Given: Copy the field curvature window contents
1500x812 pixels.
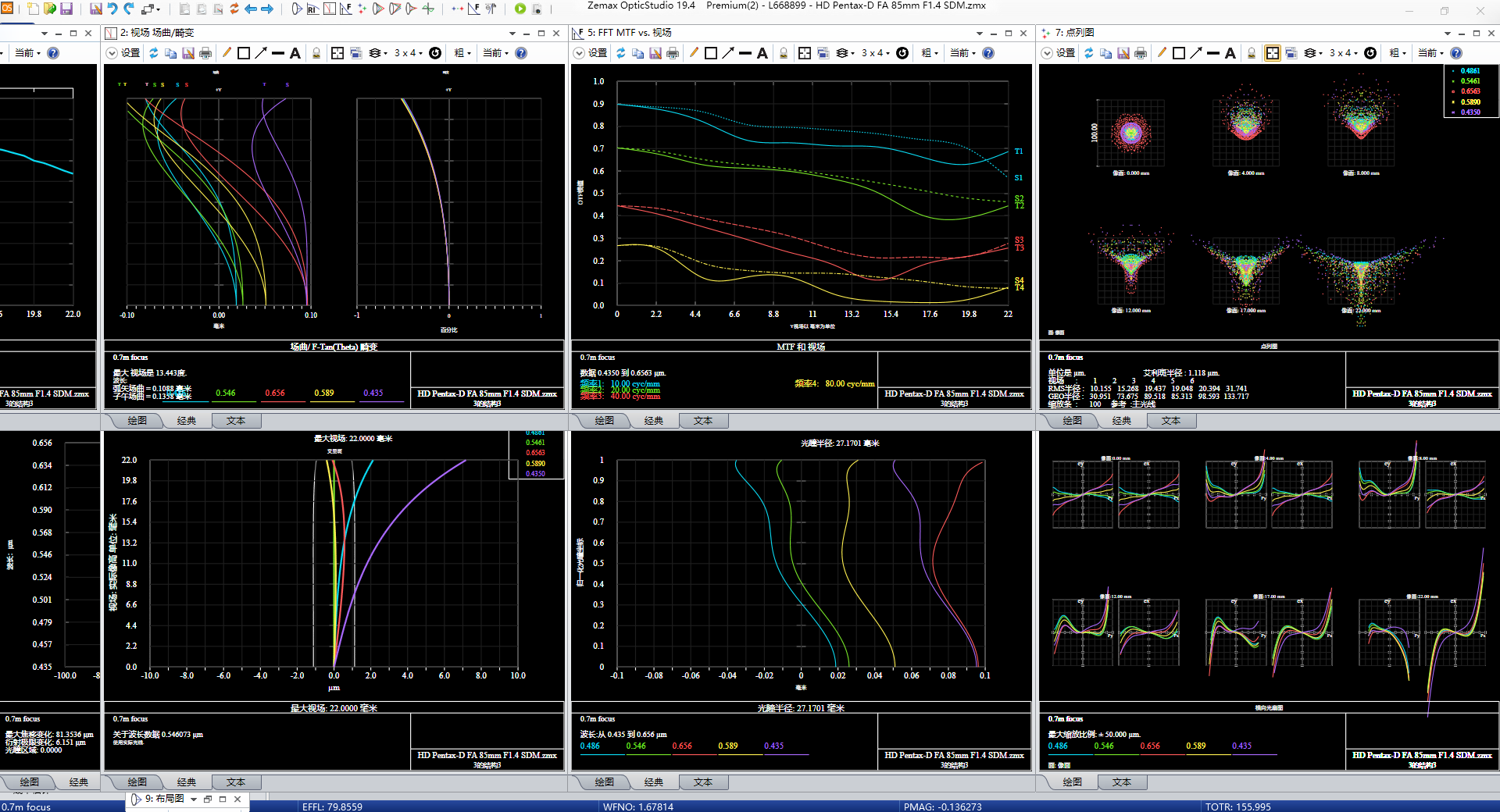Looking at the screenshot, I should (x=170, y=53).
